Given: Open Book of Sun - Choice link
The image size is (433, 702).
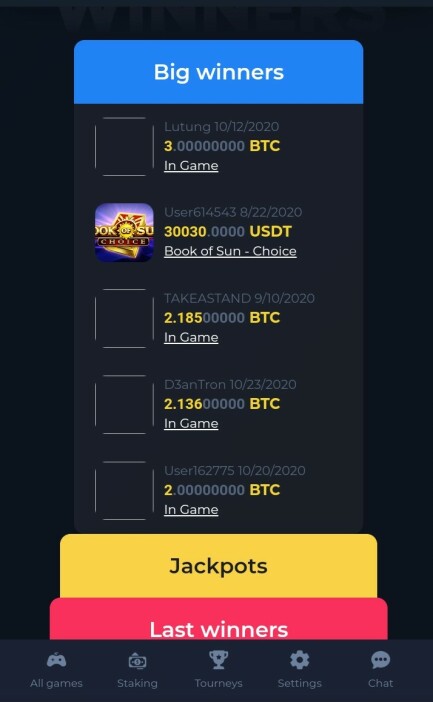Looking at the screenshot, I should [230, 251].
